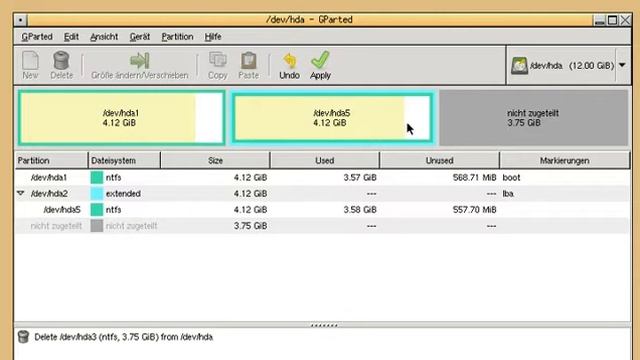Viewport: 640px width, 360px height.
Task: Select the 'nicht zugeteilt' row in partition list
Action: pyautogui.click(x=322, y=226)
